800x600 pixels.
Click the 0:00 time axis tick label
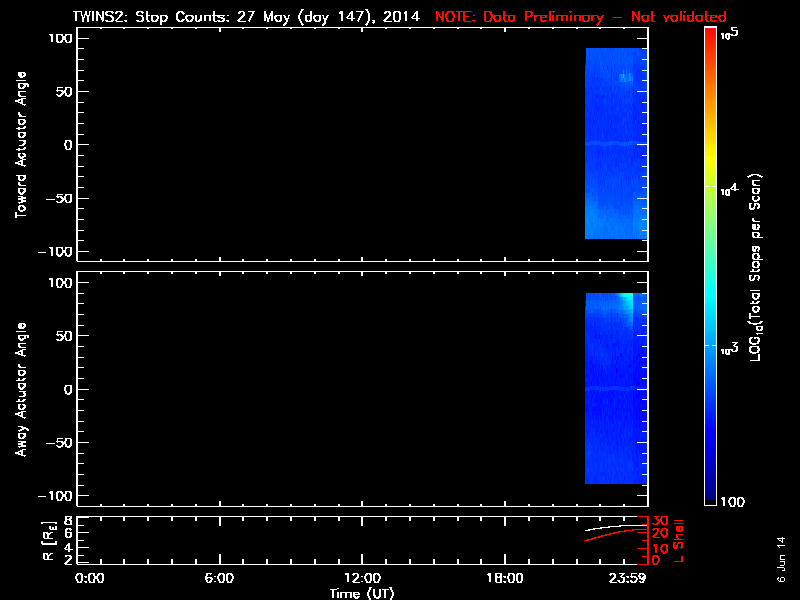point(89,578)
